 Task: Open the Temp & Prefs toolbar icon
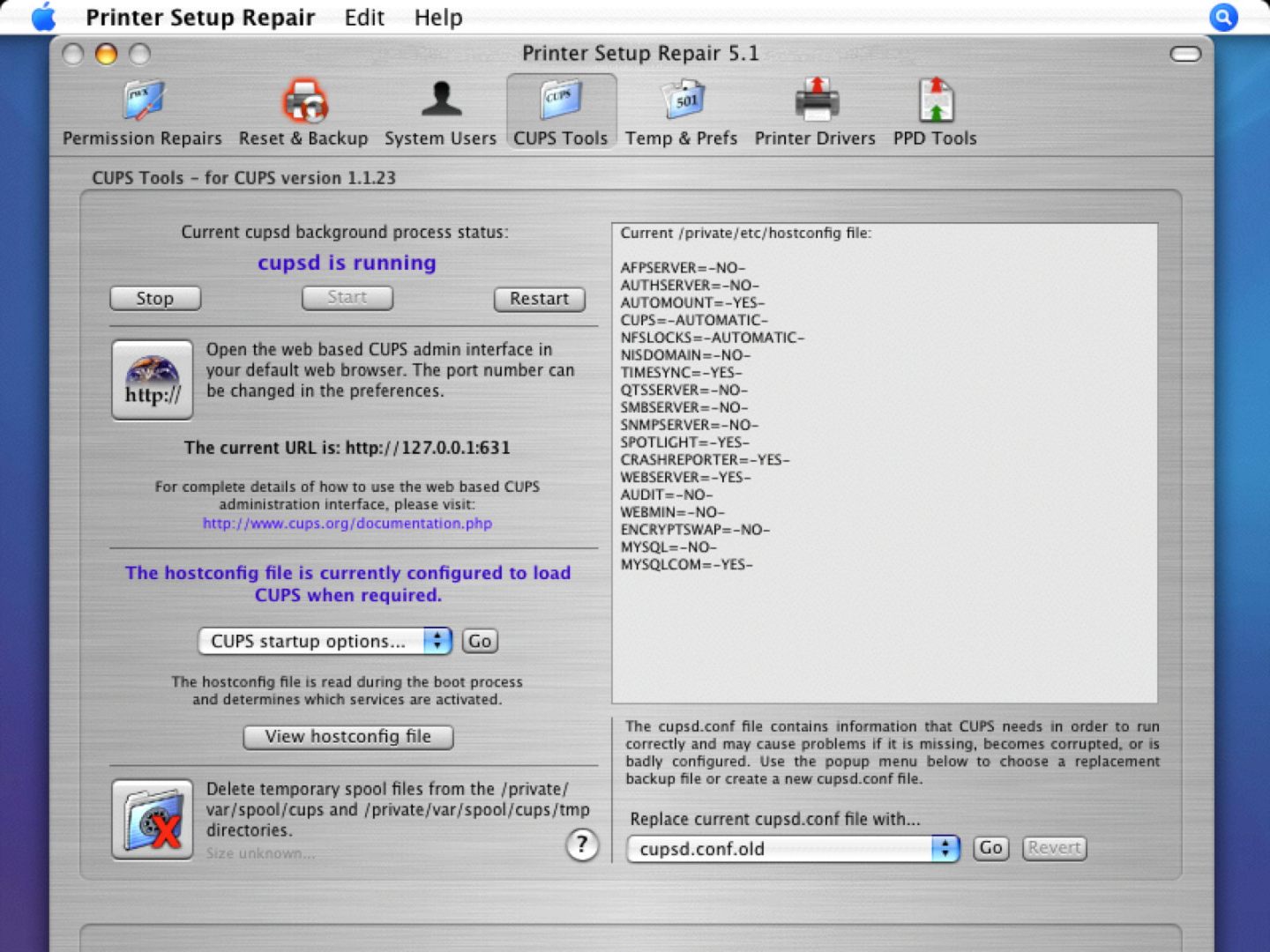click(x=681, y=113)
